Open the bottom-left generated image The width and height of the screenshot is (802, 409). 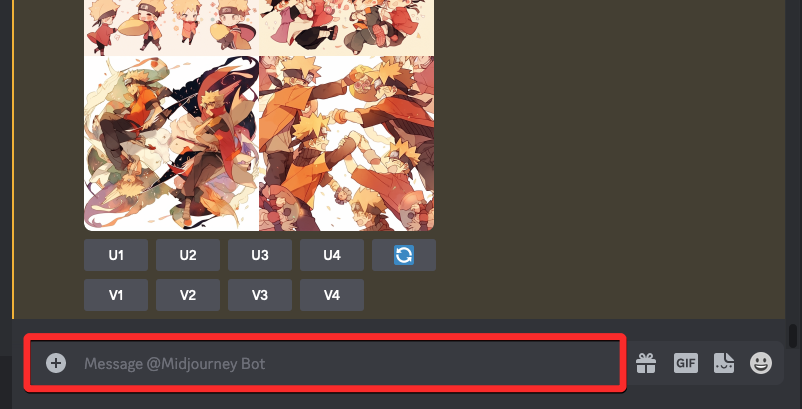(171, 143)
